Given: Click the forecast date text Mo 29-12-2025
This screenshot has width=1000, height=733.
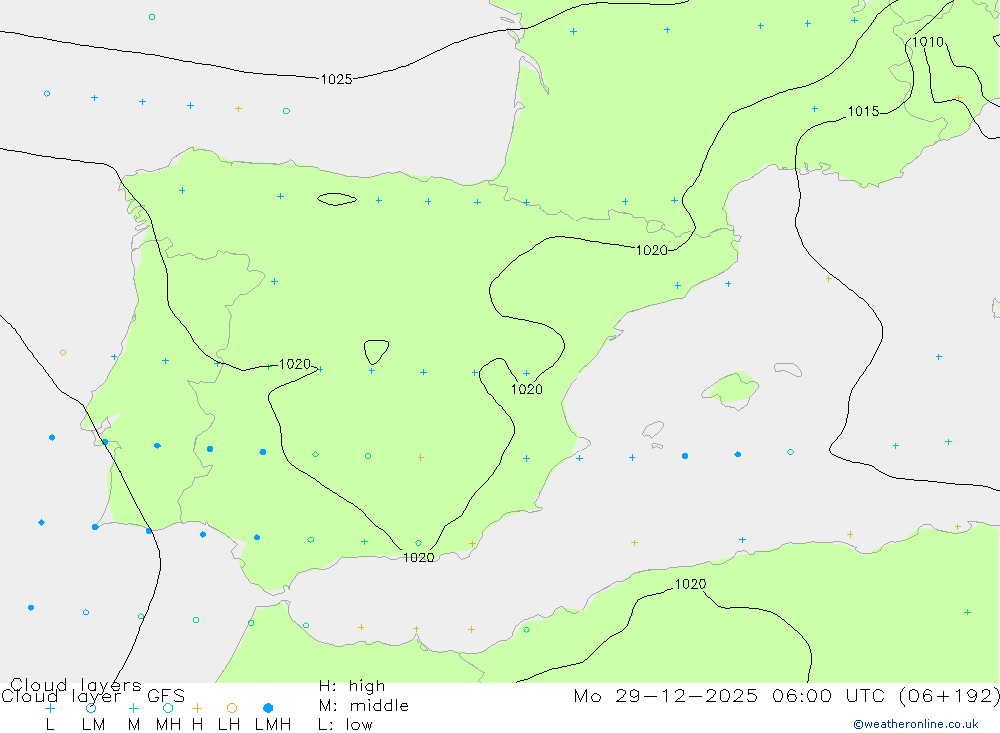Looking at the screenshot, I should tap(666, 695).
